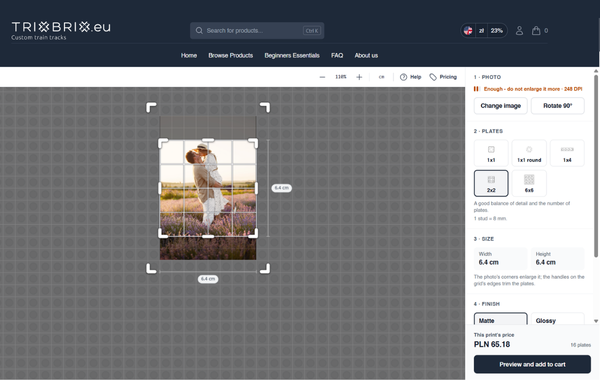Click the grid's top-right corner handle
This screenshot has width=600, height=380.
click(x=253, y=143)
